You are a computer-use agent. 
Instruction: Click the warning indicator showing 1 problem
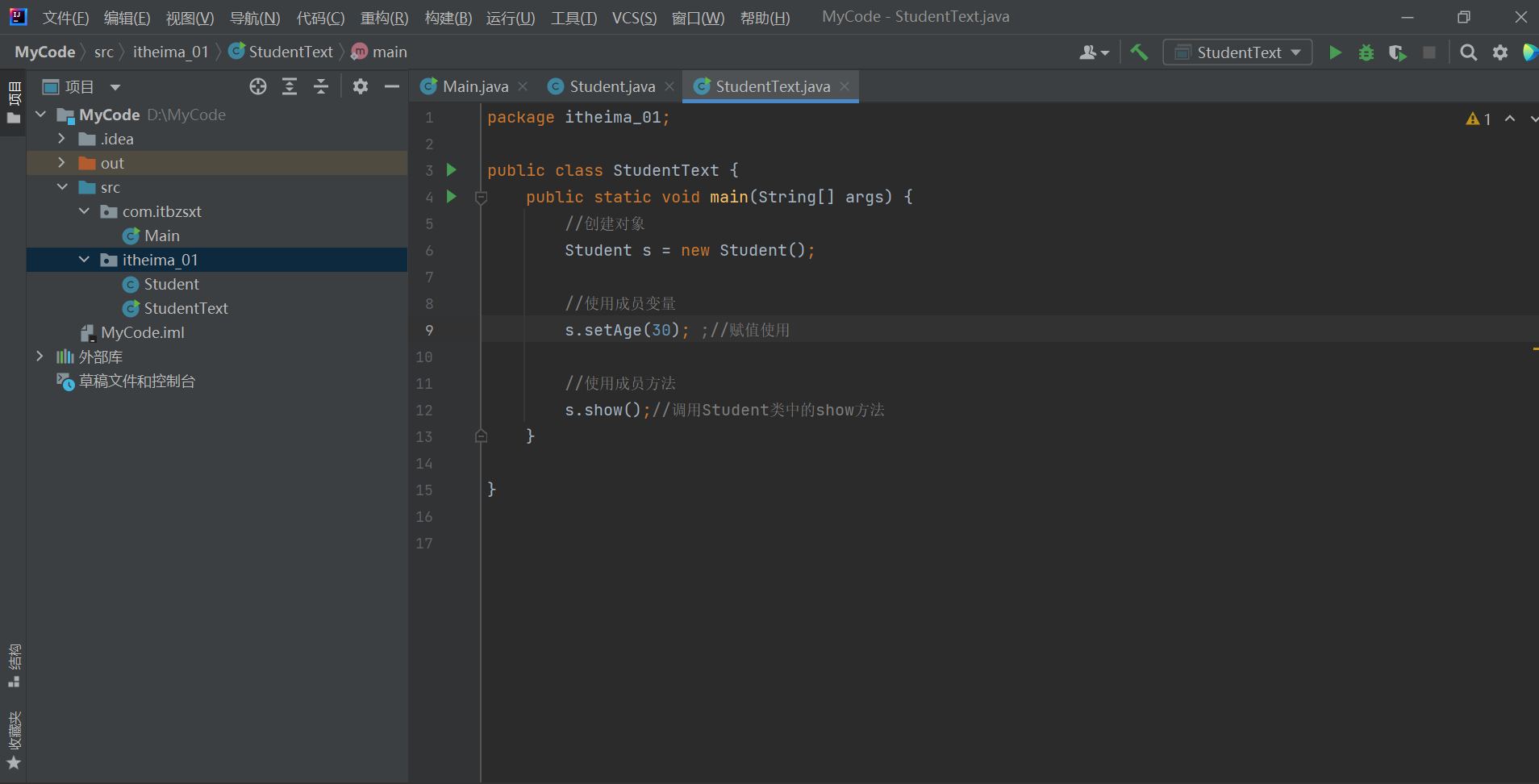1479,119
